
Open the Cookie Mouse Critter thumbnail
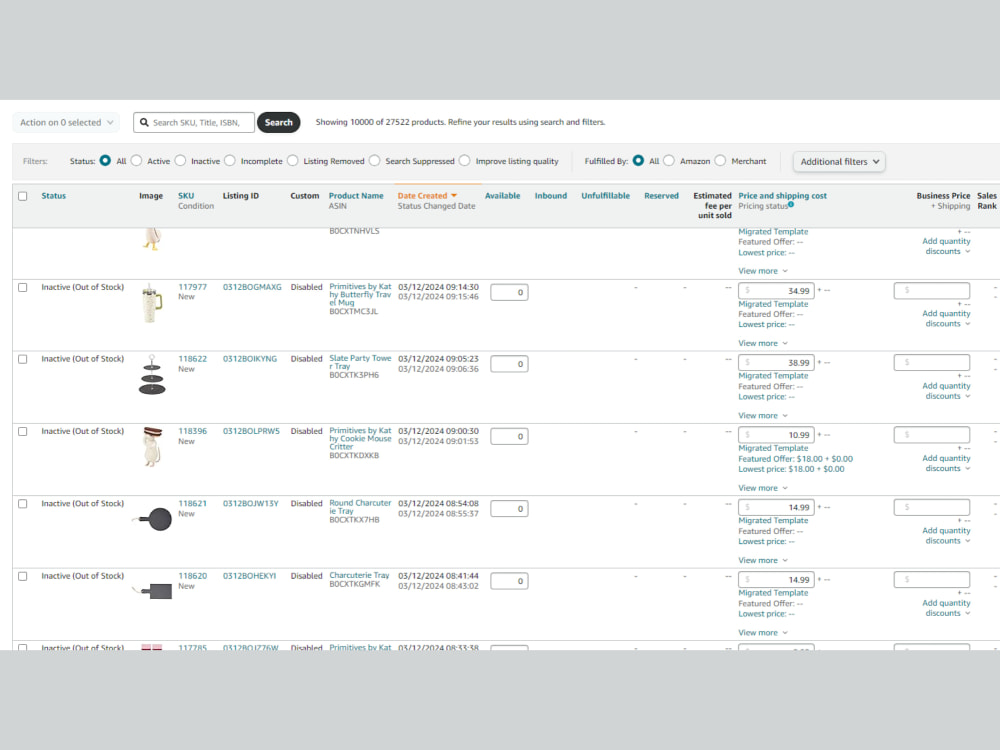[152, 447]
